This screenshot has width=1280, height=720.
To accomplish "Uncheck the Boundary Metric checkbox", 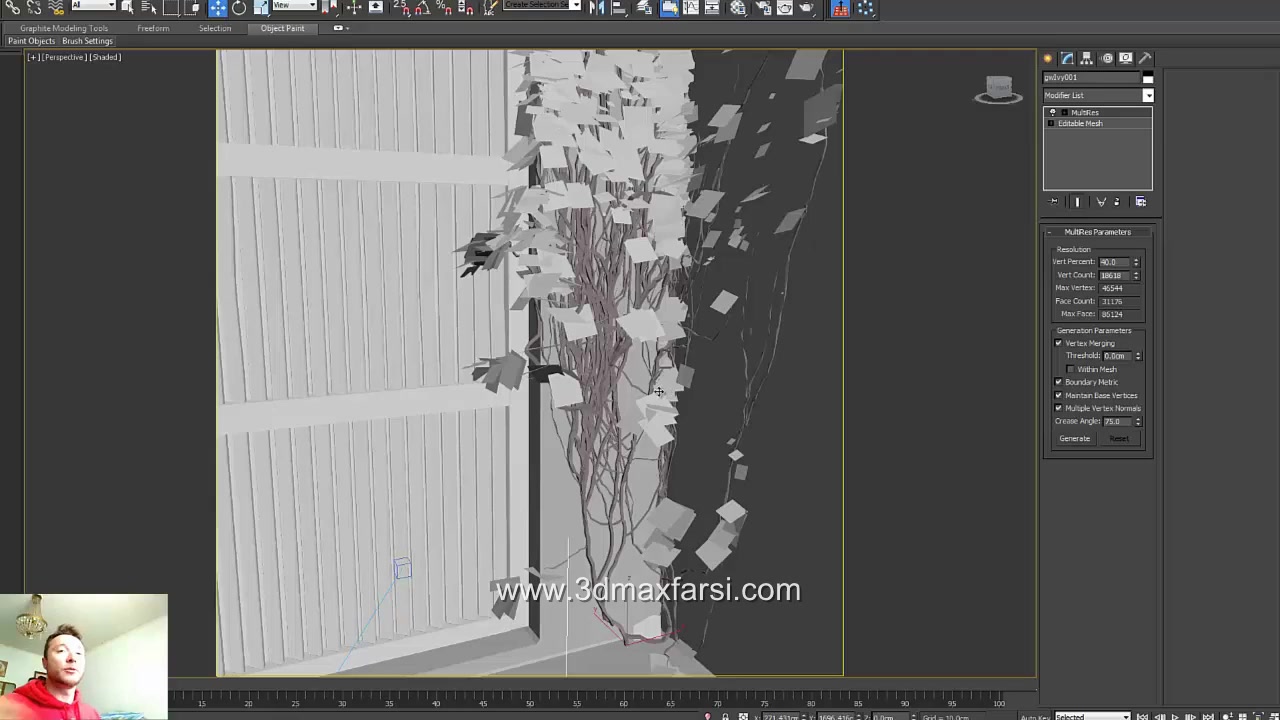I will [x=1058, y=382].
